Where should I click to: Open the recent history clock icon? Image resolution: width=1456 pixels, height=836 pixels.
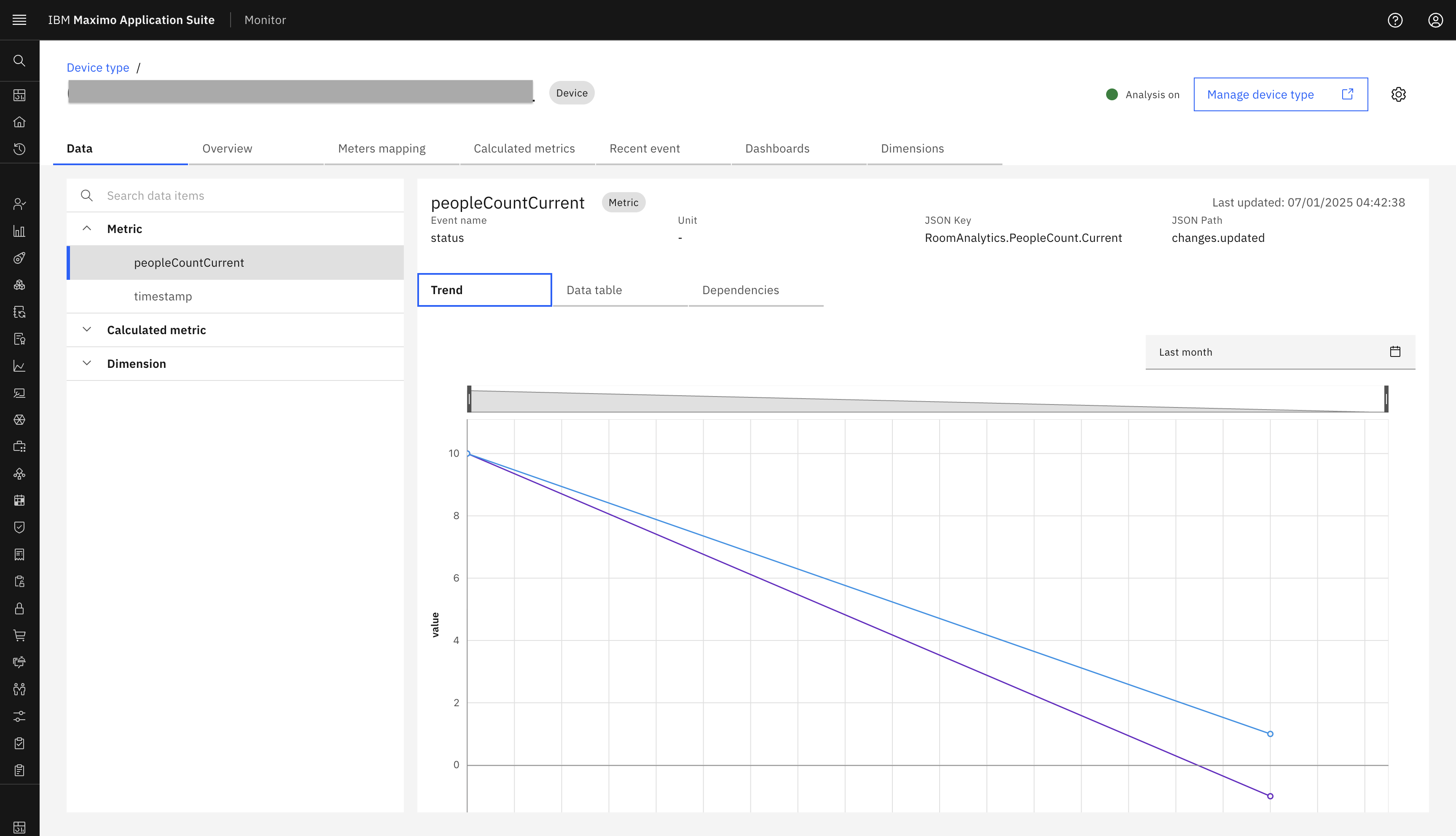(19, 149)
